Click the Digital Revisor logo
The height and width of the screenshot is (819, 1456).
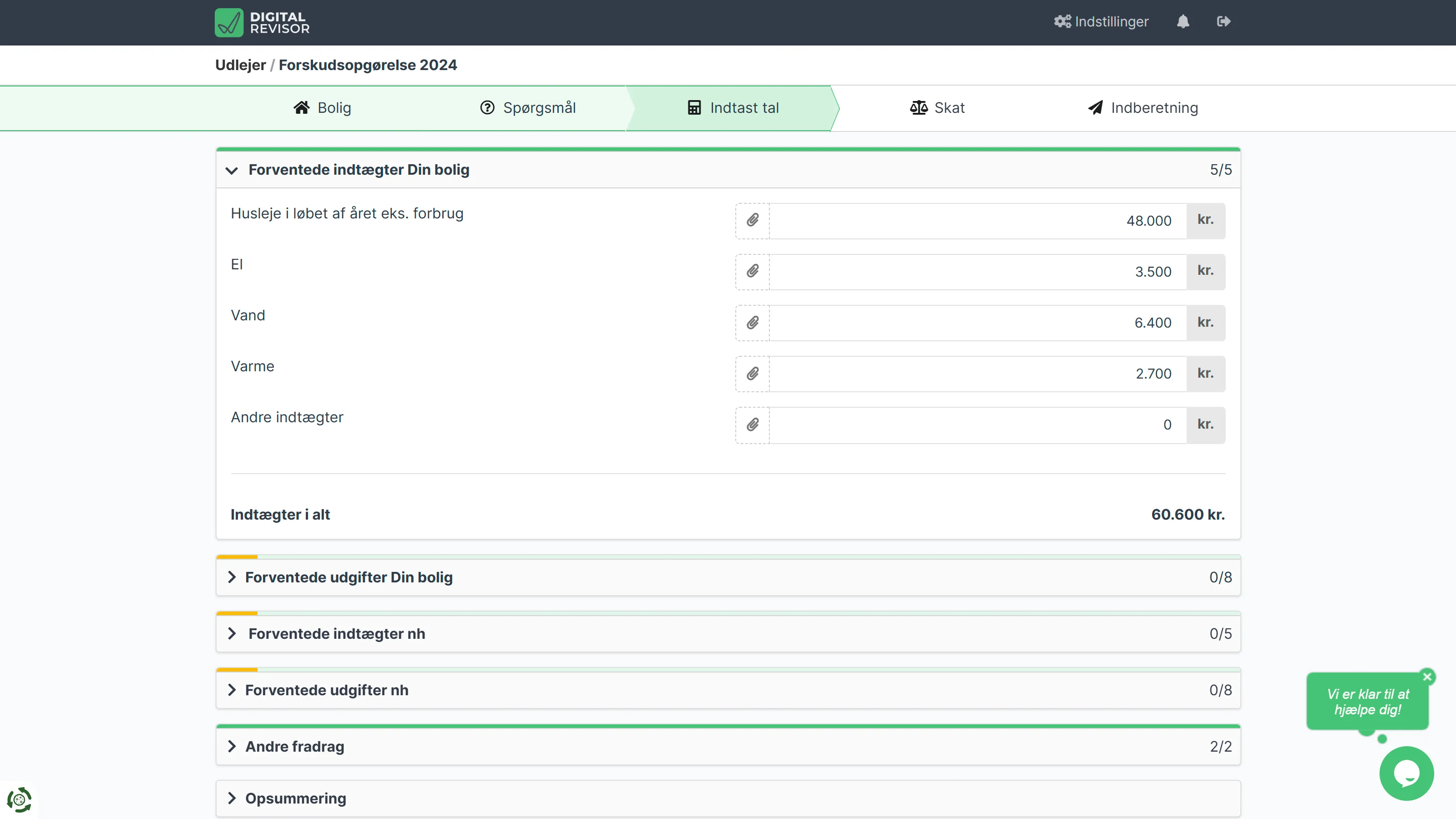tap(262, 23)
